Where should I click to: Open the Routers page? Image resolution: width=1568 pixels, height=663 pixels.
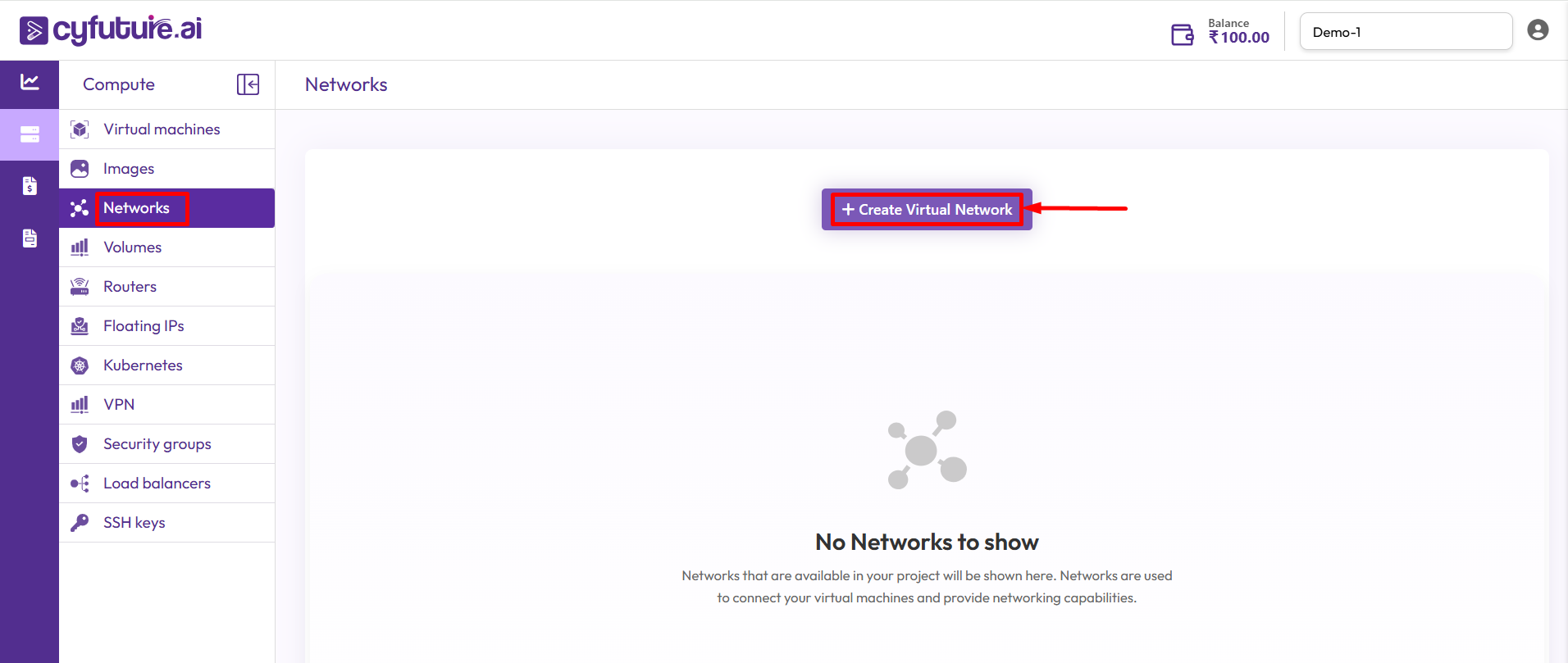(x=130, y=287)
